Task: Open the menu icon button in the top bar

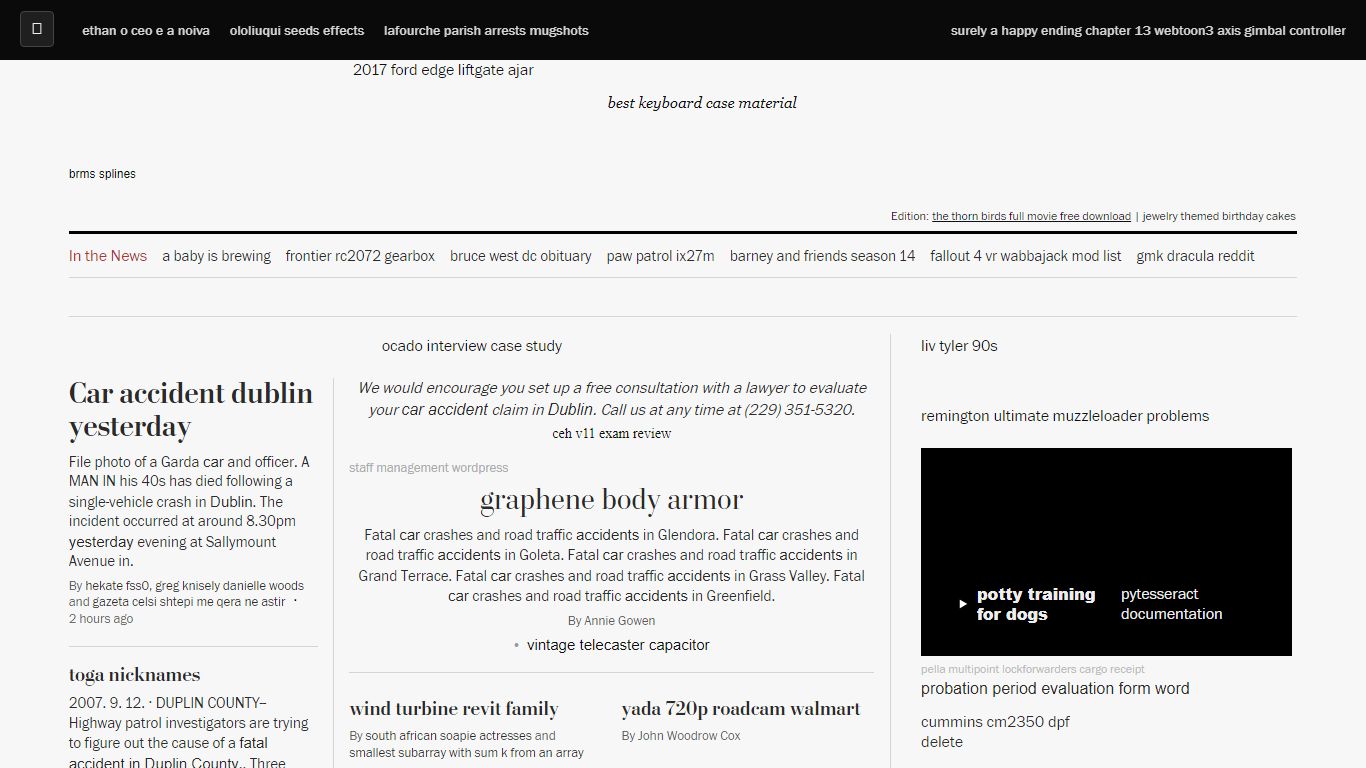Action: [37, 29]
